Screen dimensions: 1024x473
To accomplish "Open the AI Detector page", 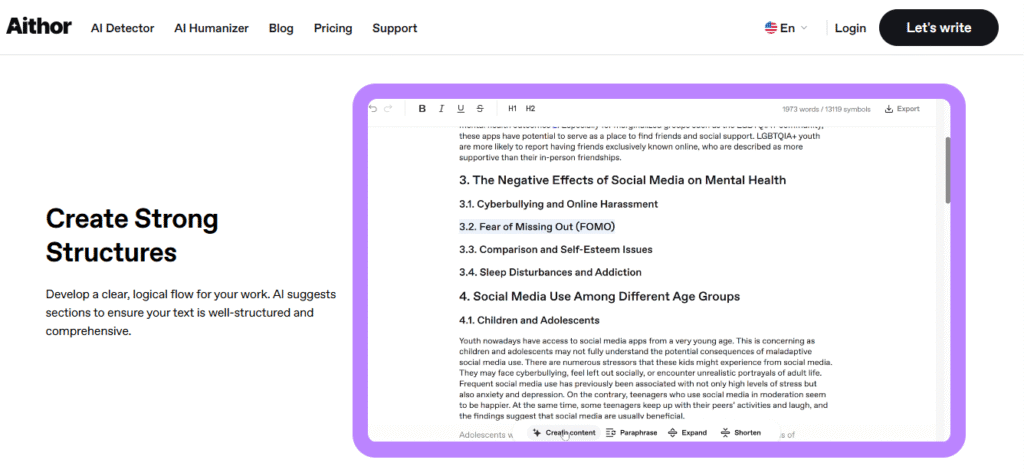I will click(x=122, y=28).
